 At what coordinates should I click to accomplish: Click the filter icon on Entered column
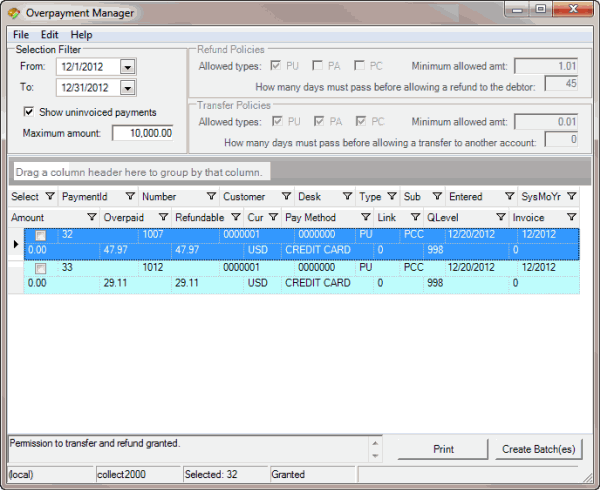pos(510,197)
